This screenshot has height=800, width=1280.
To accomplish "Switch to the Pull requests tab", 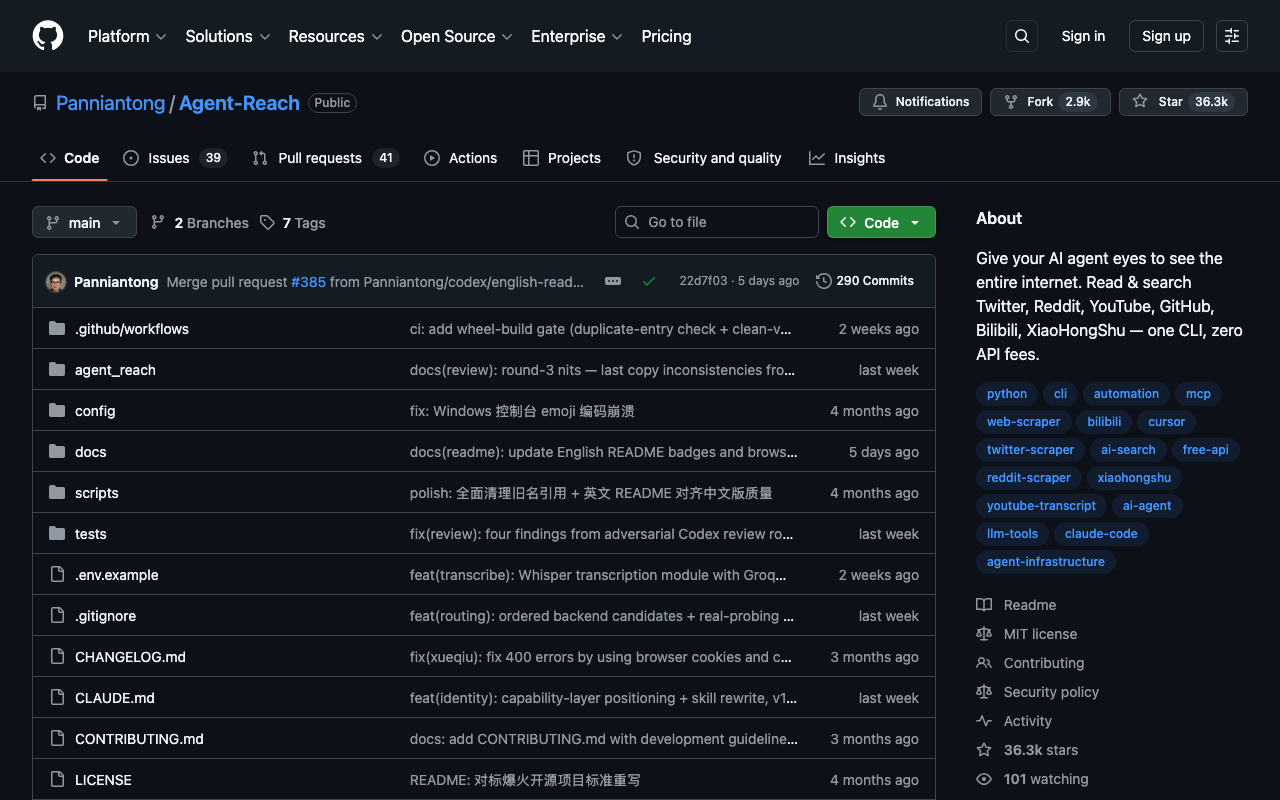I will click(x=325, y=158).
